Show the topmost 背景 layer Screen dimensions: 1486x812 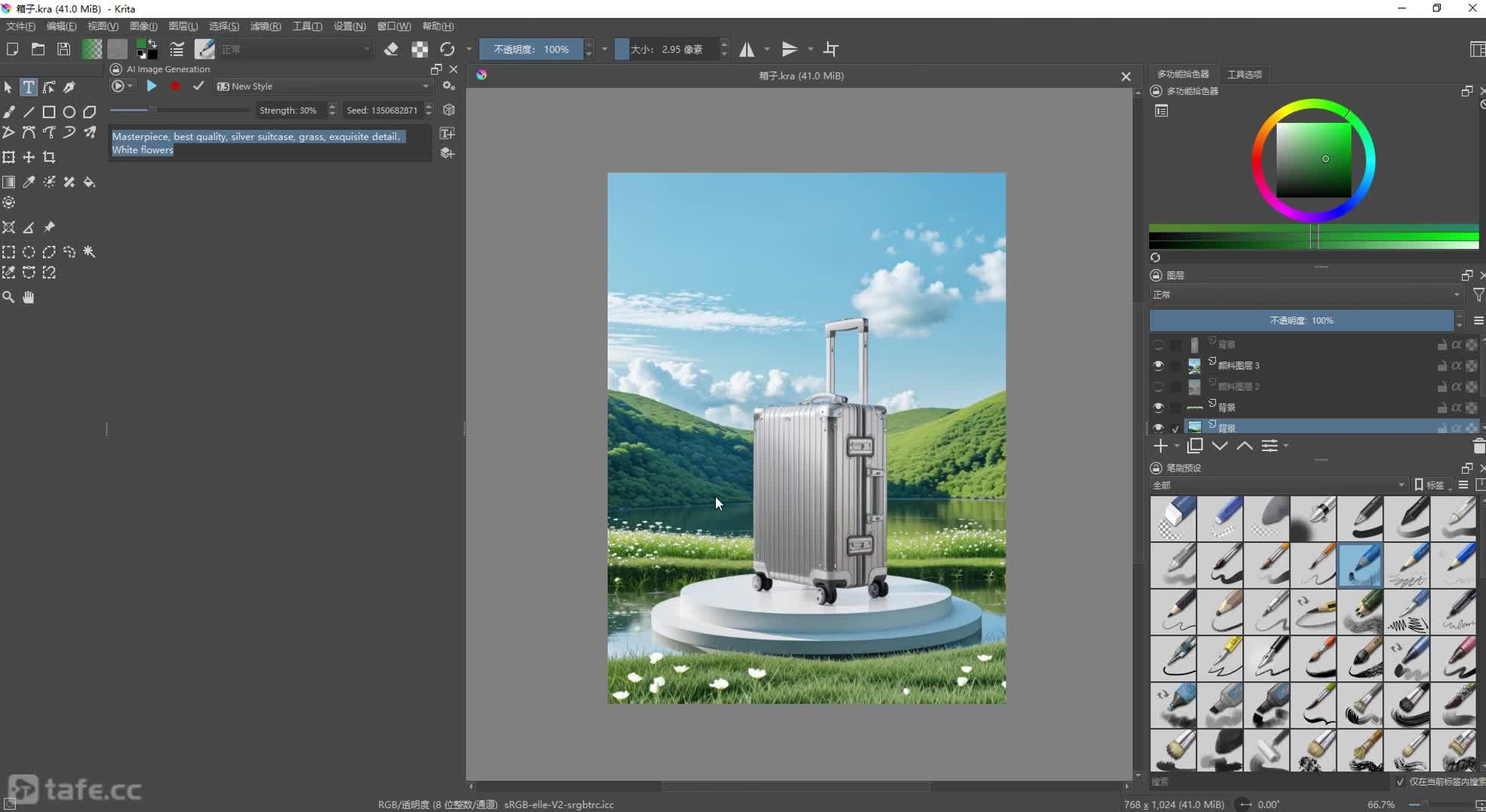1158,344
